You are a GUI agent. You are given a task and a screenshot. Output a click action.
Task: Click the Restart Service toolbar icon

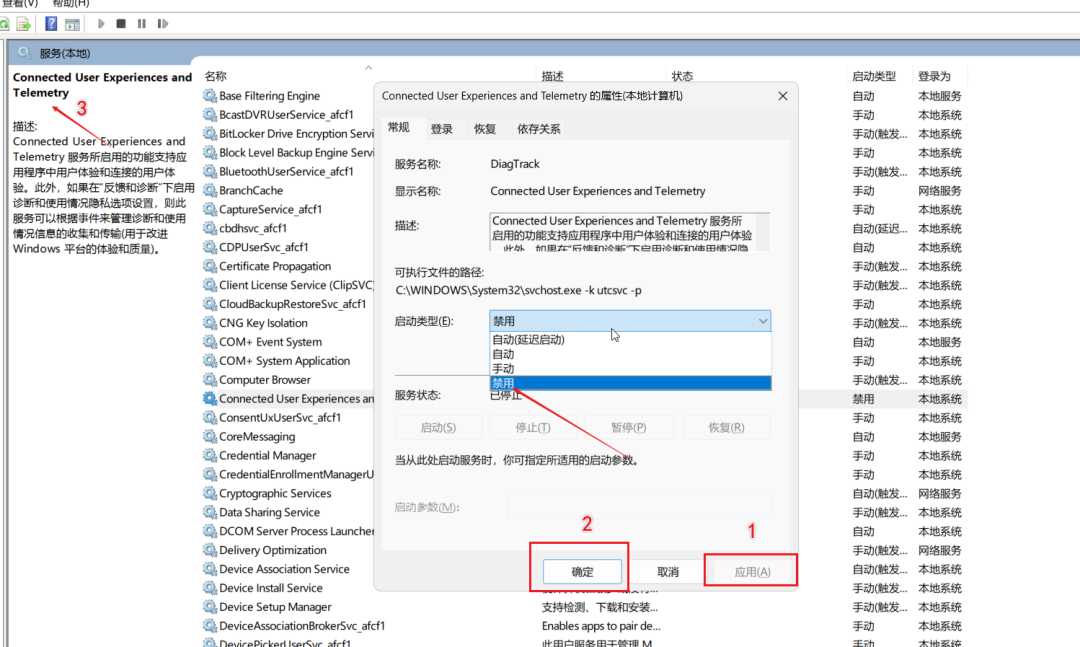click(162, 23)
